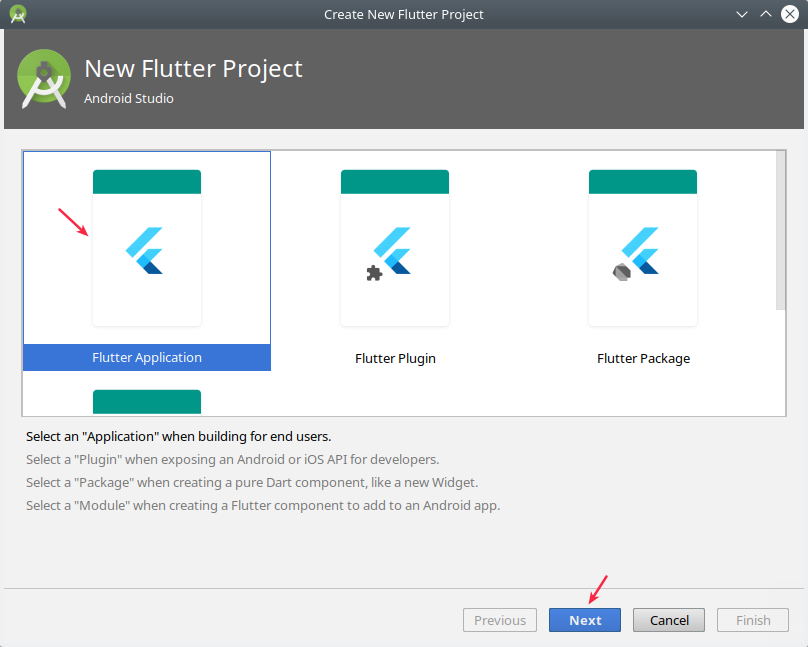This screenshot has width=808, height=647.
Task: Select the partially visible fourth project card
Action: (147, 402)
